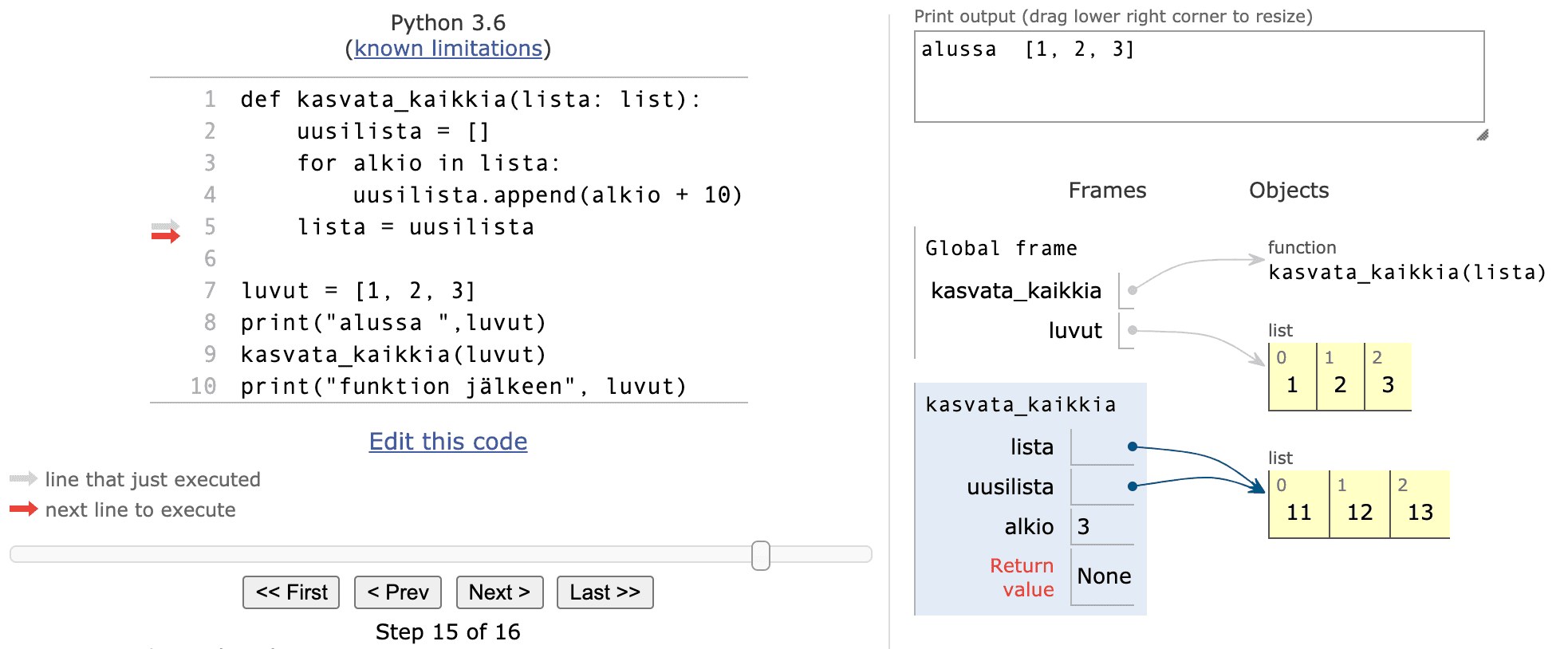Click the None return value cell

tap(1103, 576)
